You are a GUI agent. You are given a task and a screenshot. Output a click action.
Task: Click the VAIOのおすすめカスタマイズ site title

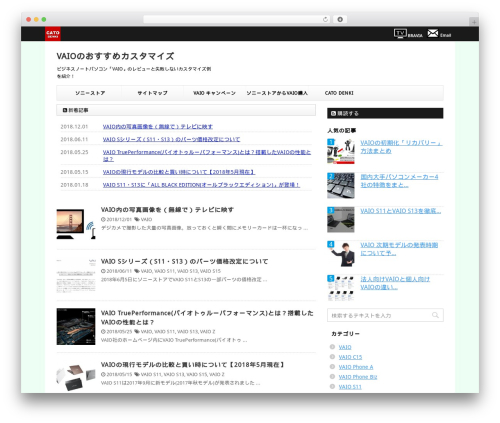tap(115, 56)
